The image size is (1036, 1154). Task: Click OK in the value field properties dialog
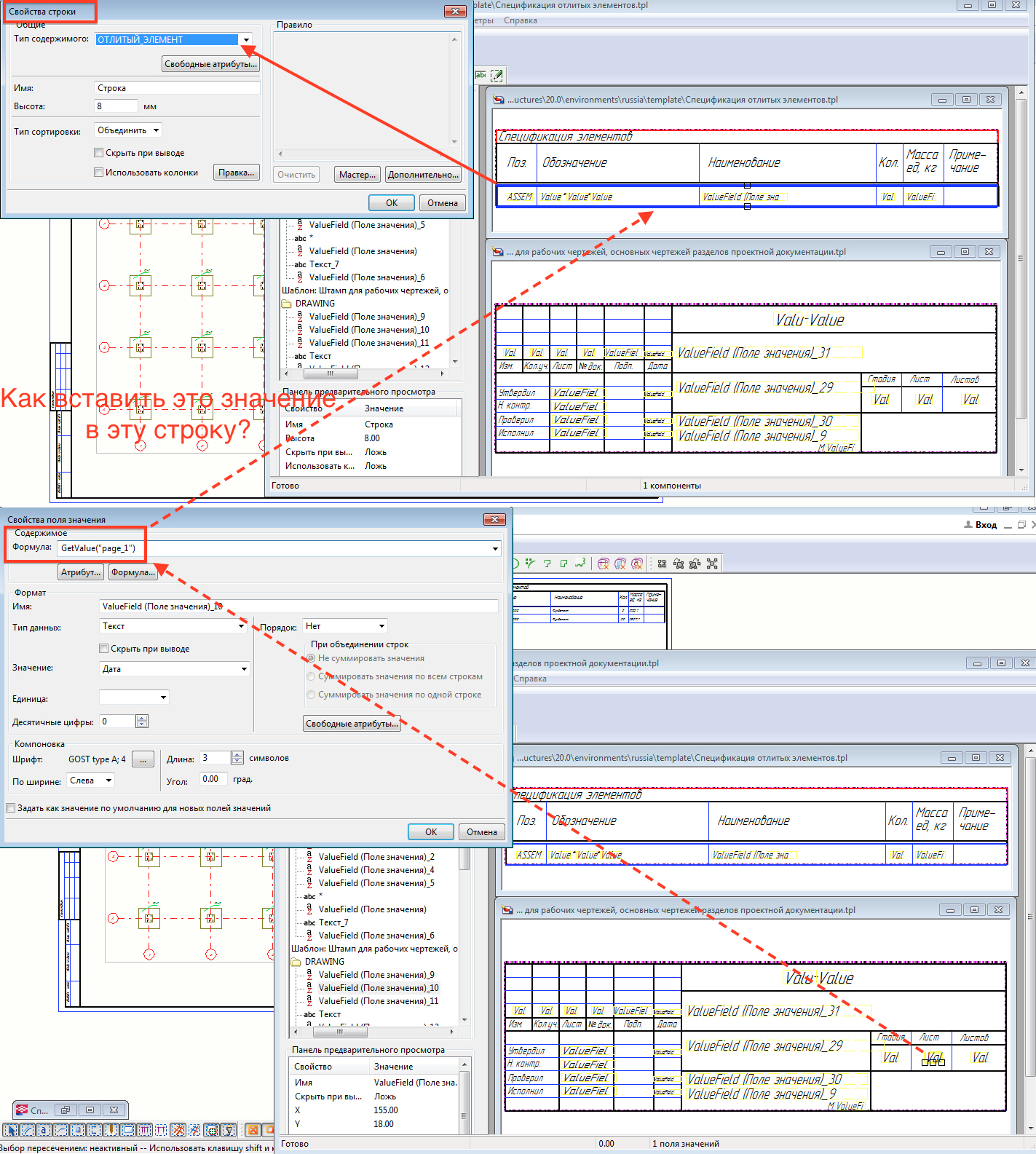click(x=431, y=832)
